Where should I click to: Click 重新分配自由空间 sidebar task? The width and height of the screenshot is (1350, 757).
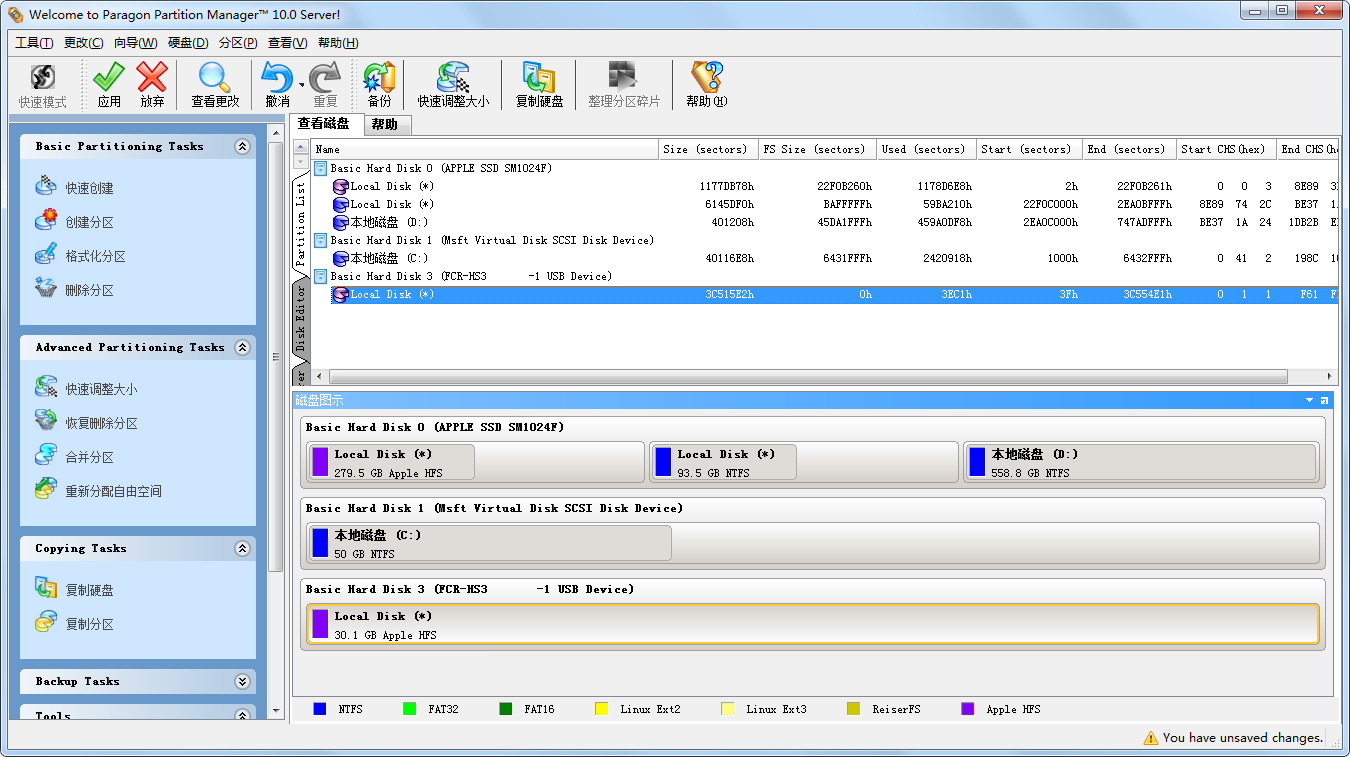(113, 491)
